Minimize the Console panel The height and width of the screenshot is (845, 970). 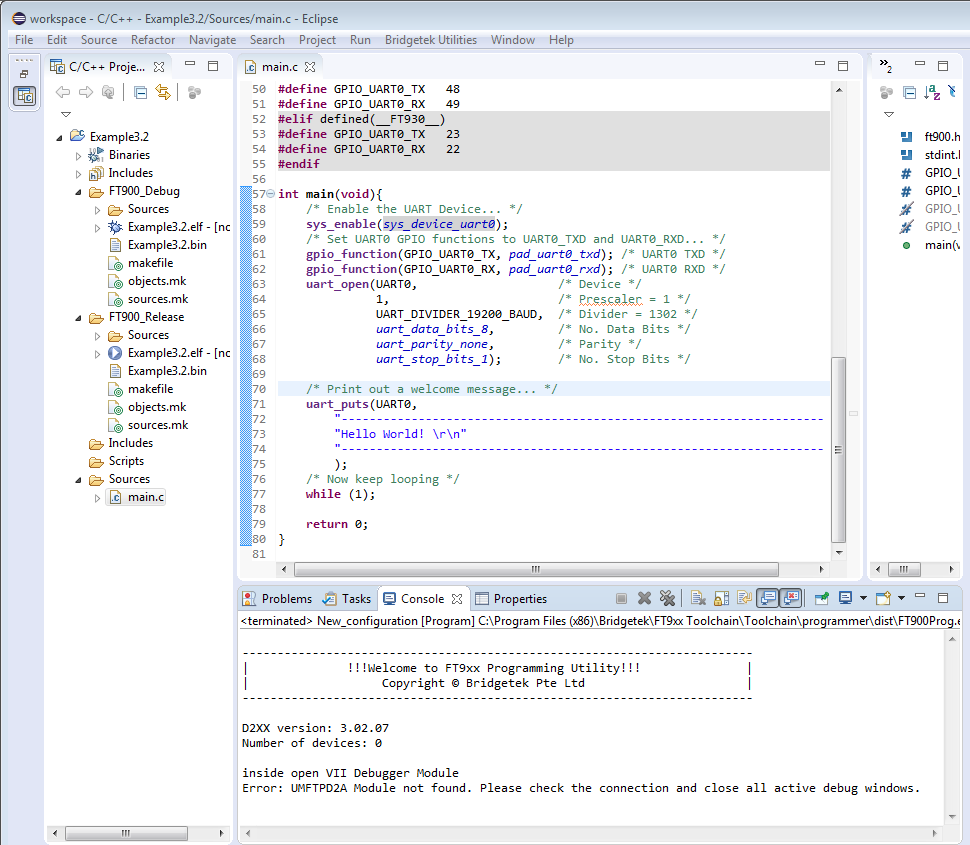coord(920,597)
